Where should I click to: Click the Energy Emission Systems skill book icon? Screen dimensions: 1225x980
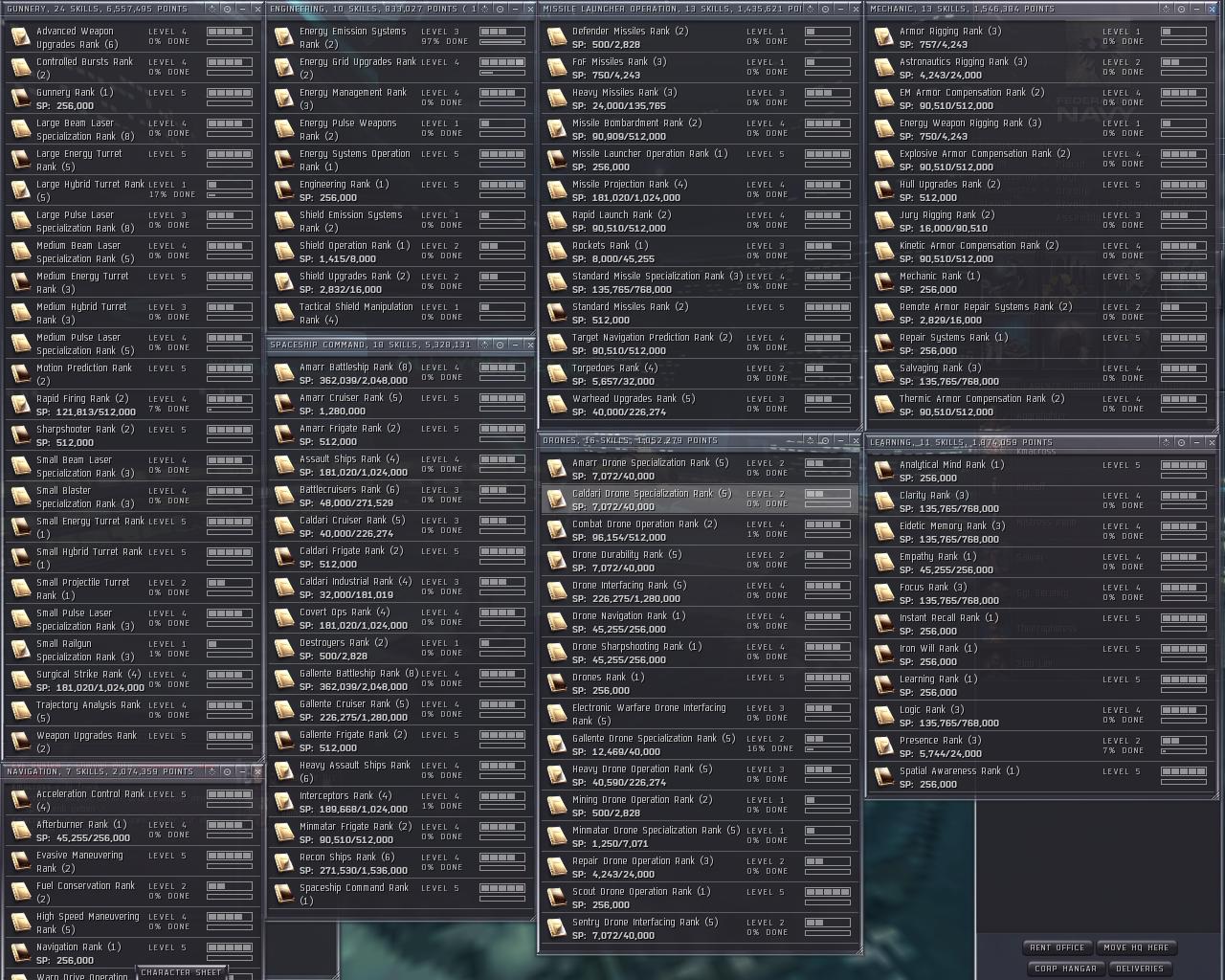[283, 37]
